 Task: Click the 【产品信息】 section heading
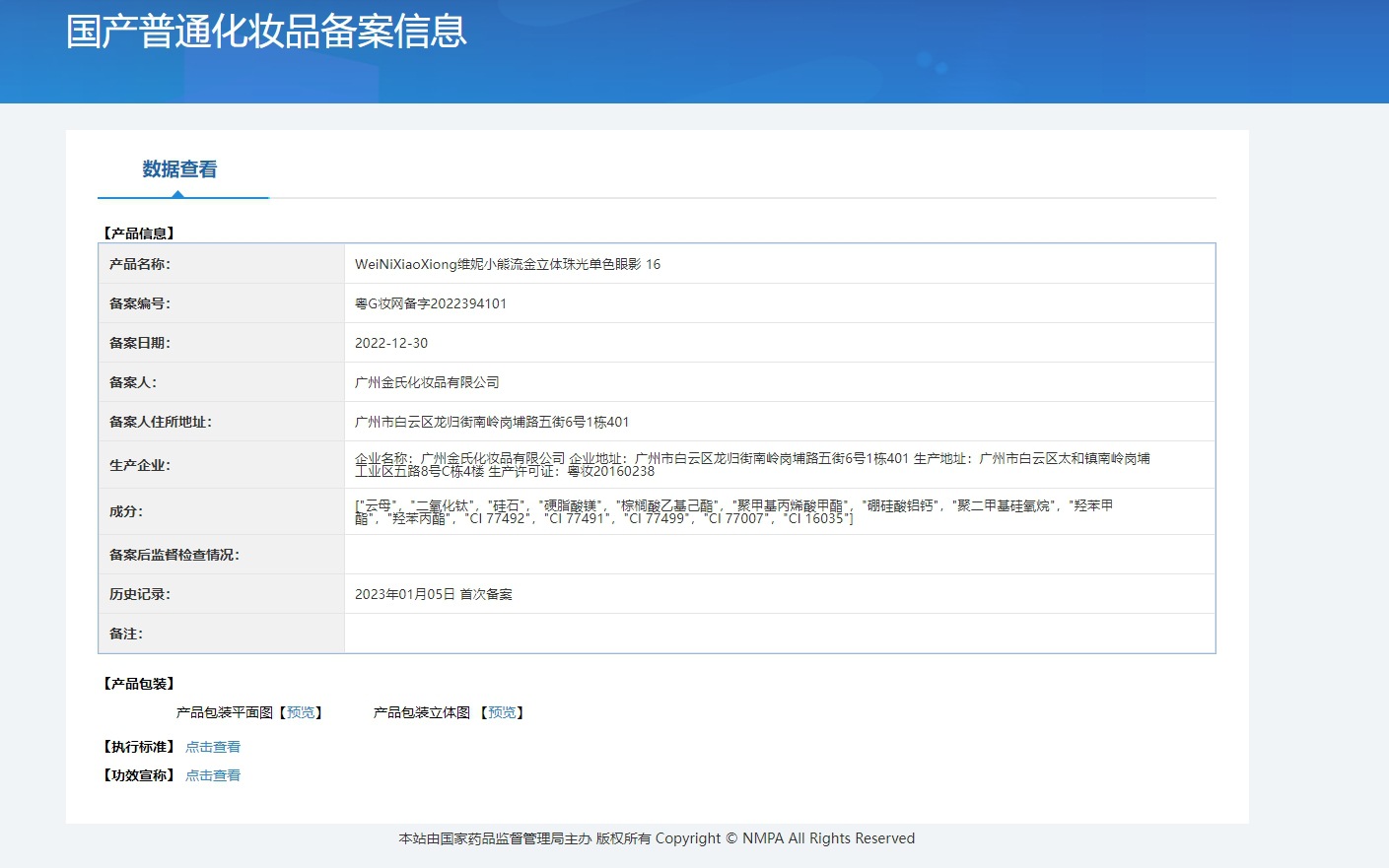139,234
